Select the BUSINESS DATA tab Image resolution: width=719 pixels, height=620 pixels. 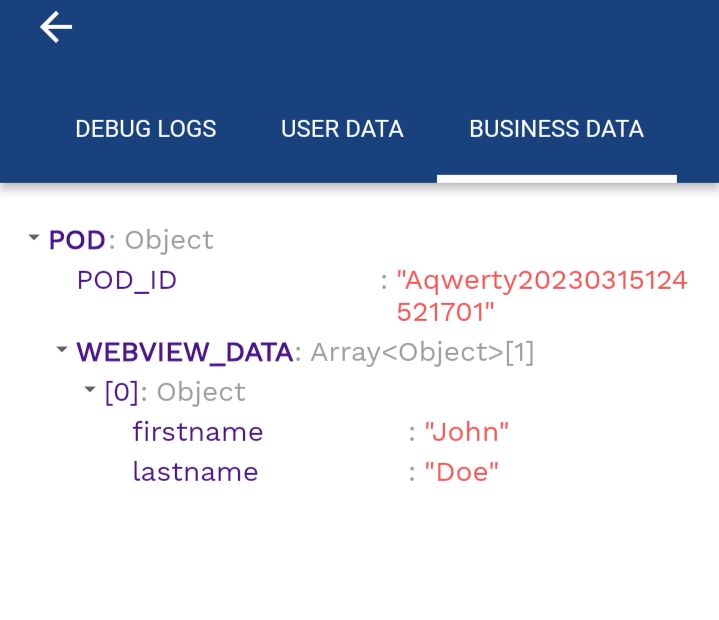click(x=556, y=129)
